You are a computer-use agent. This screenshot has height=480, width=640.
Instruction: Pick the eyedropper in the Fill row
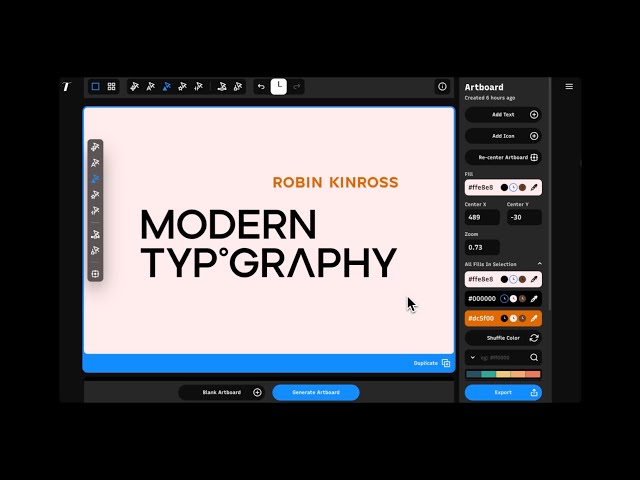[x=534, y=188]
